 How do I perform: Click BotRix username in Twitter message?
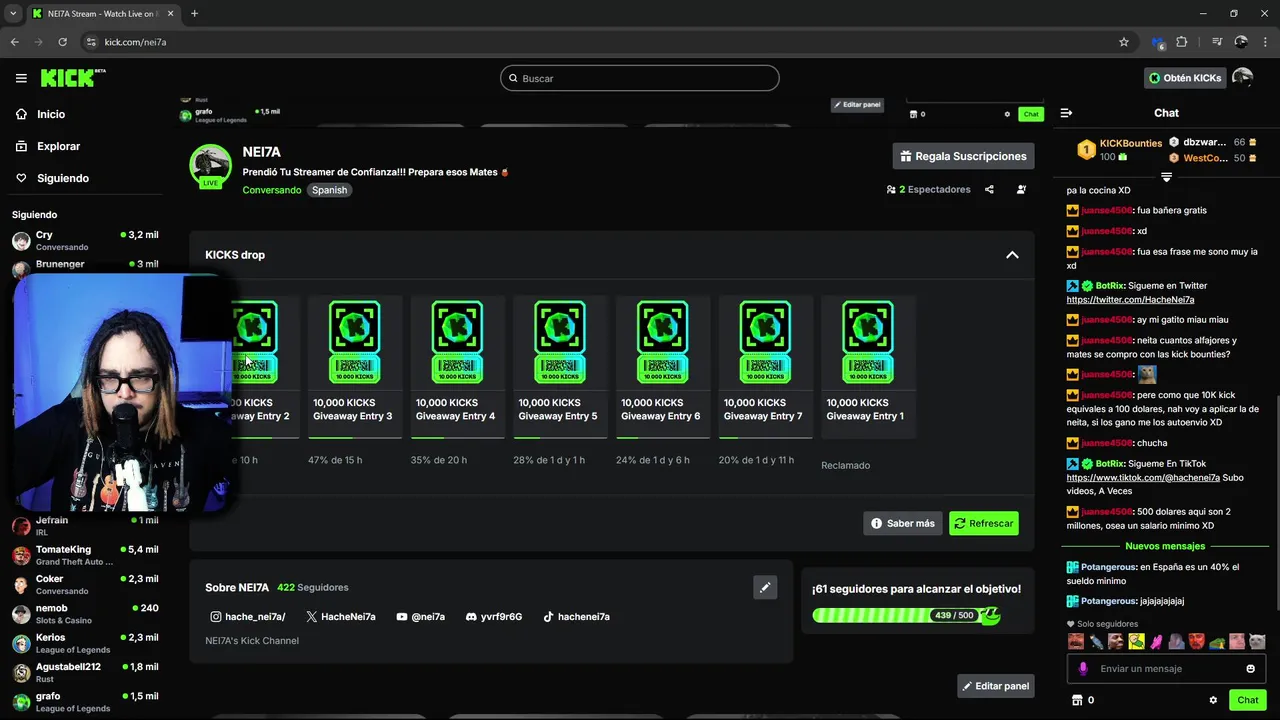pos(1110,286)
